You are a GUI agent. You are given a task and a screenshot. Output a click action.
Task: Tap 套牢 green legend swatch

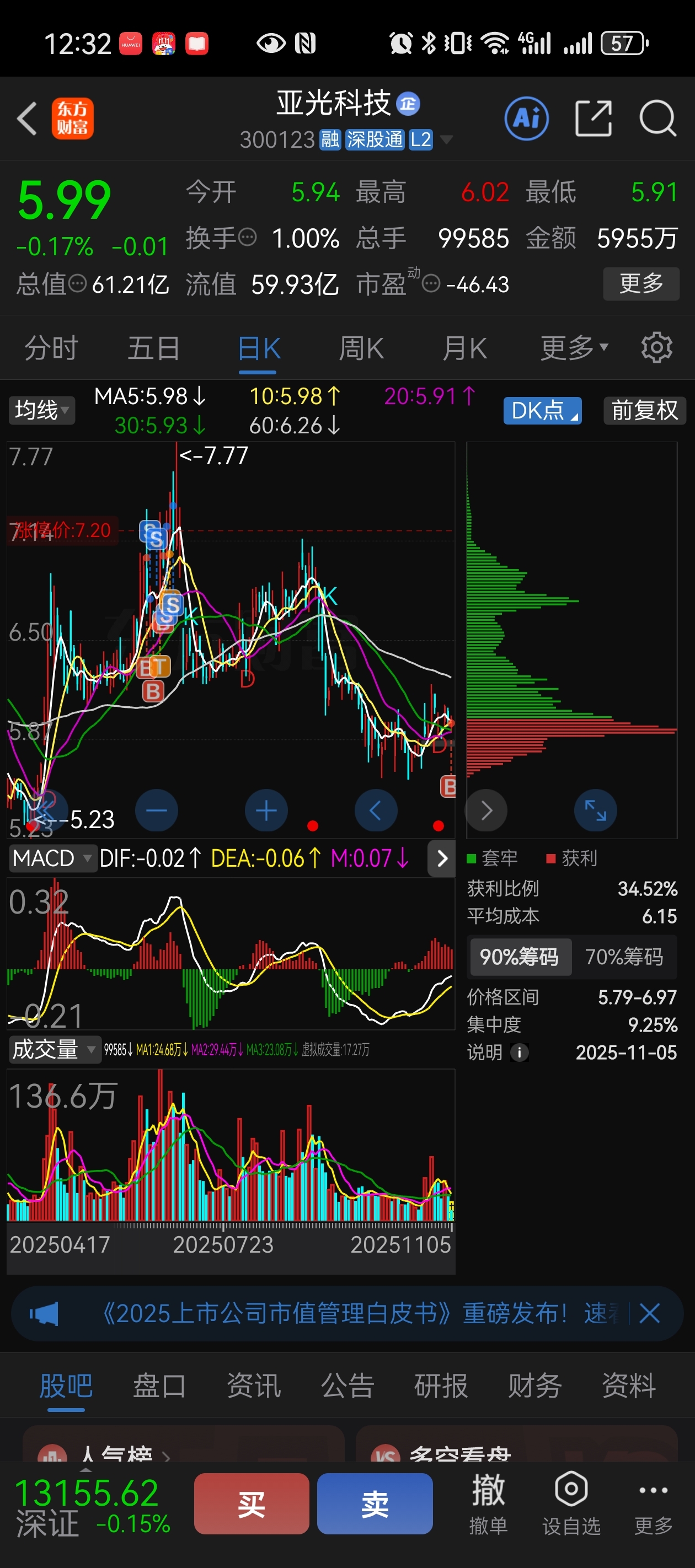click(471, 858)
